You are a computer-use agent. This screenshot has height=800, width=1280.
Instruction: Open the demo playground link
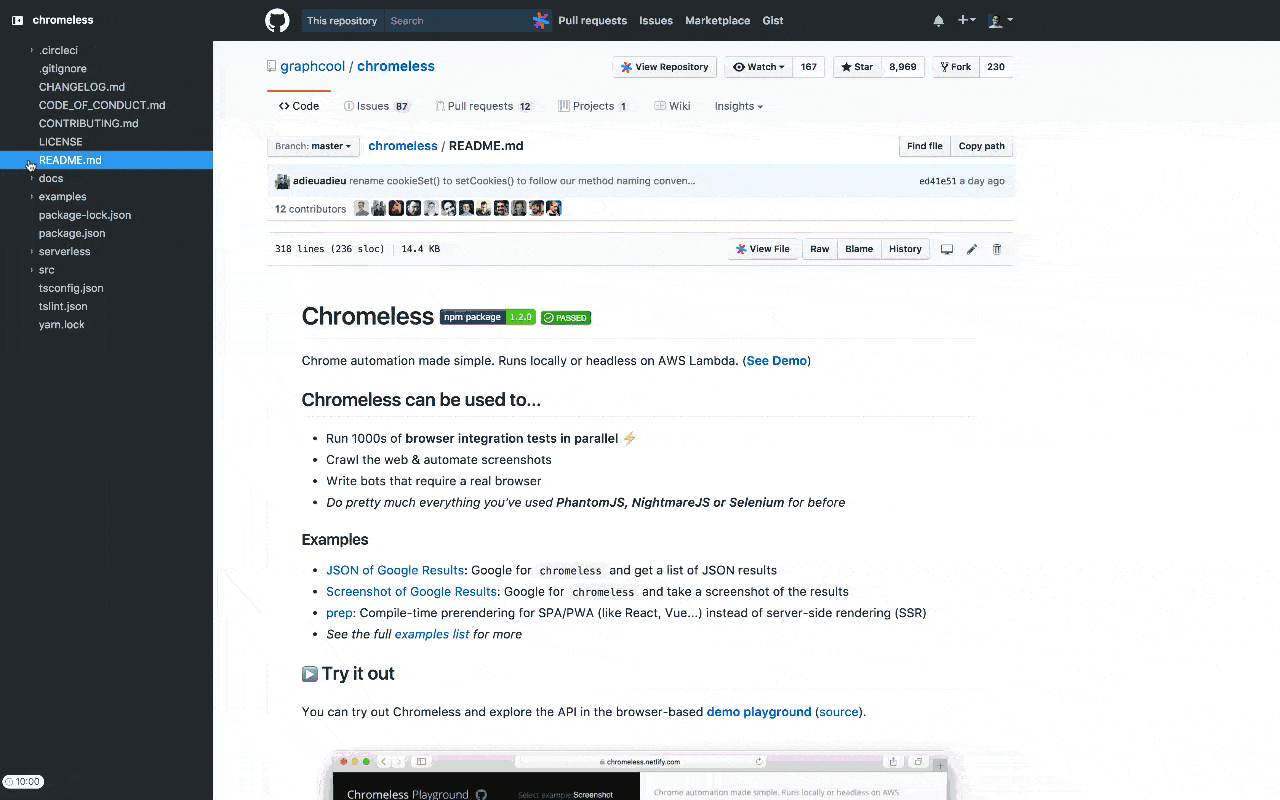(x=758, y=711)
